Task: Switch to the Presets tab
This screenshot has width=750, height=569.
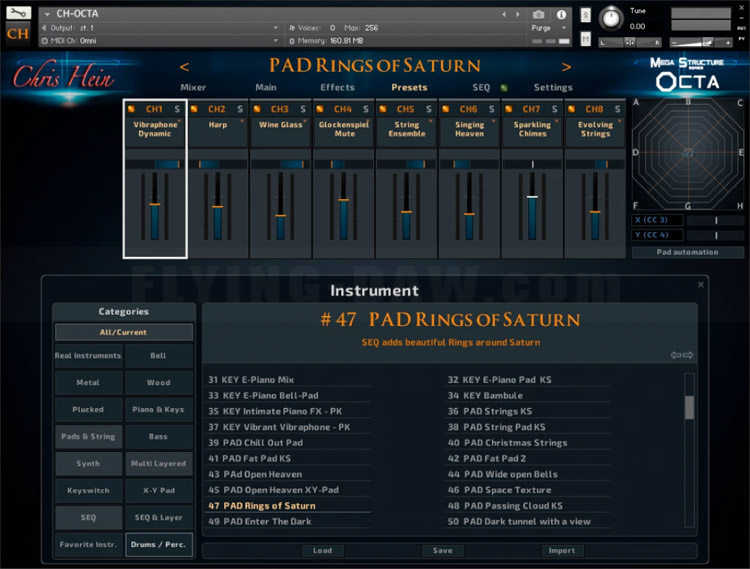Action: tap(409, 88)
